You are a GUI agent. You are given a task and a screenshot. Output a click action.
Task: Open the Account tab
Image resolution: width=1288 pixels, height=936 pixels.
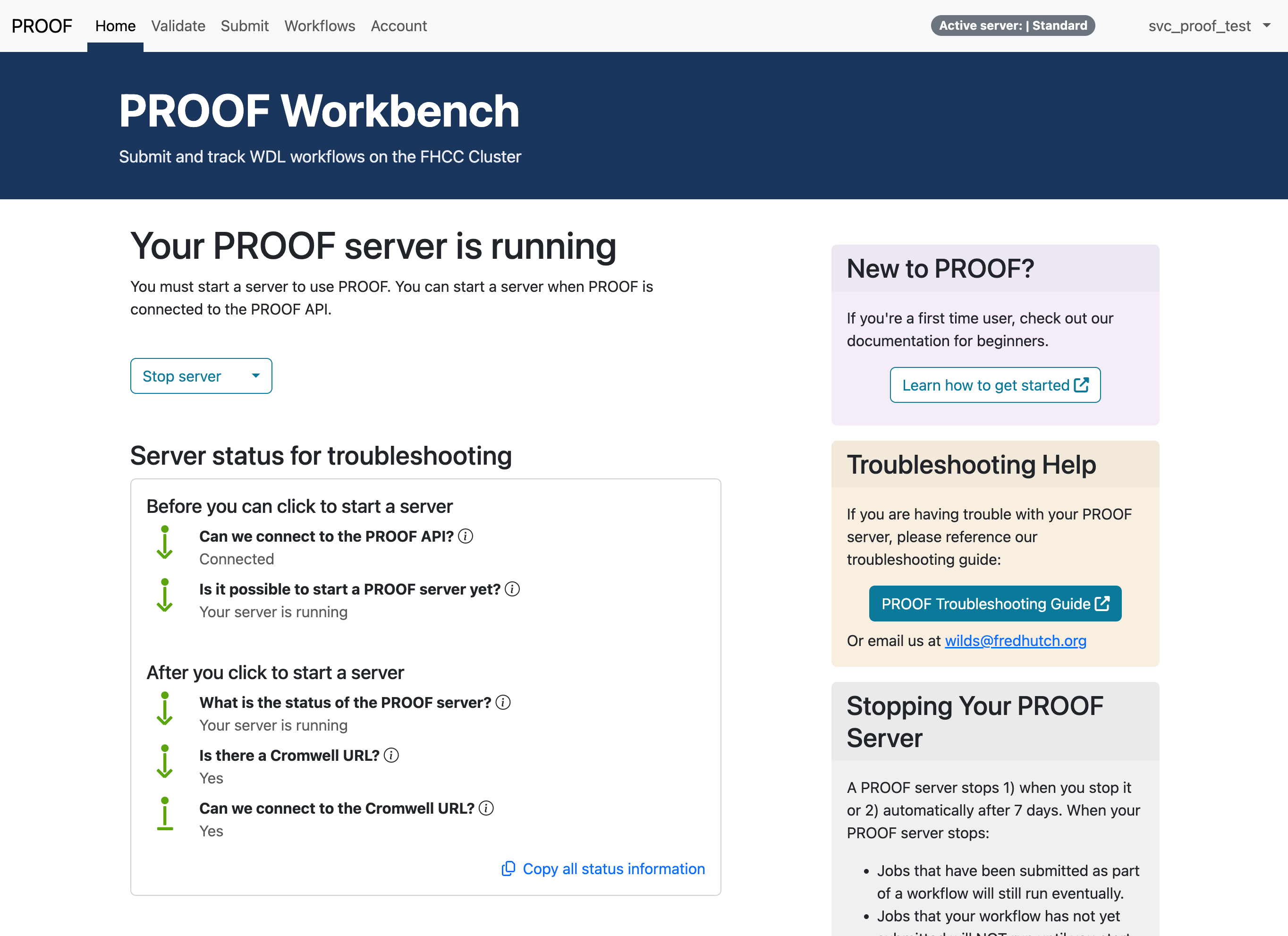click(398, 26)
